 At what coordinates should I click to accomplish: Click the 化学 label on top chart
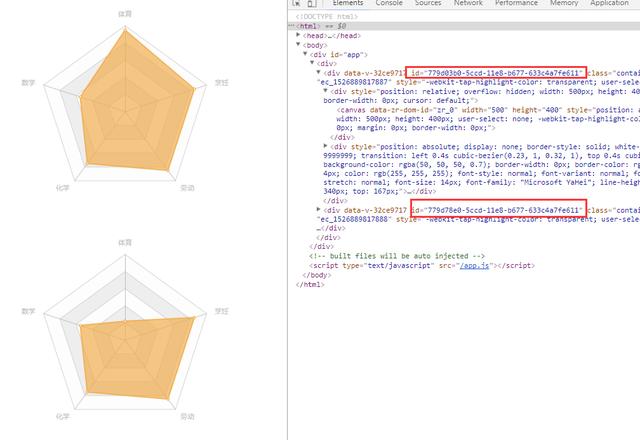coord(62,188)
